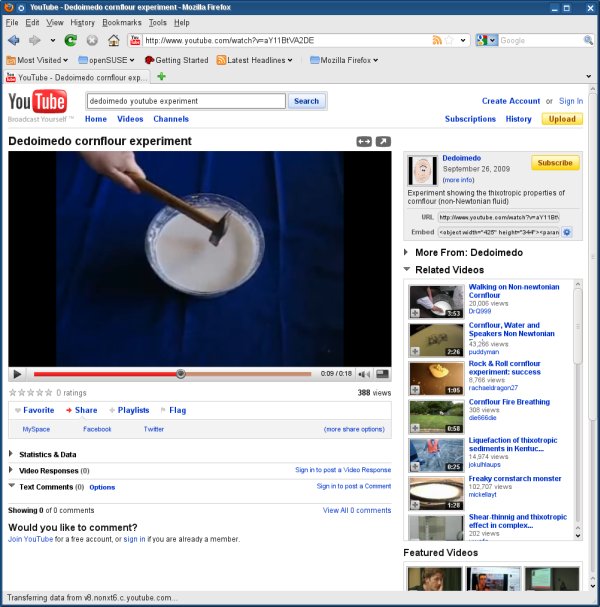Screen dimensions: 600x607
Task: Click the RSS feed icon in address bar
Action: pos(437,40)
